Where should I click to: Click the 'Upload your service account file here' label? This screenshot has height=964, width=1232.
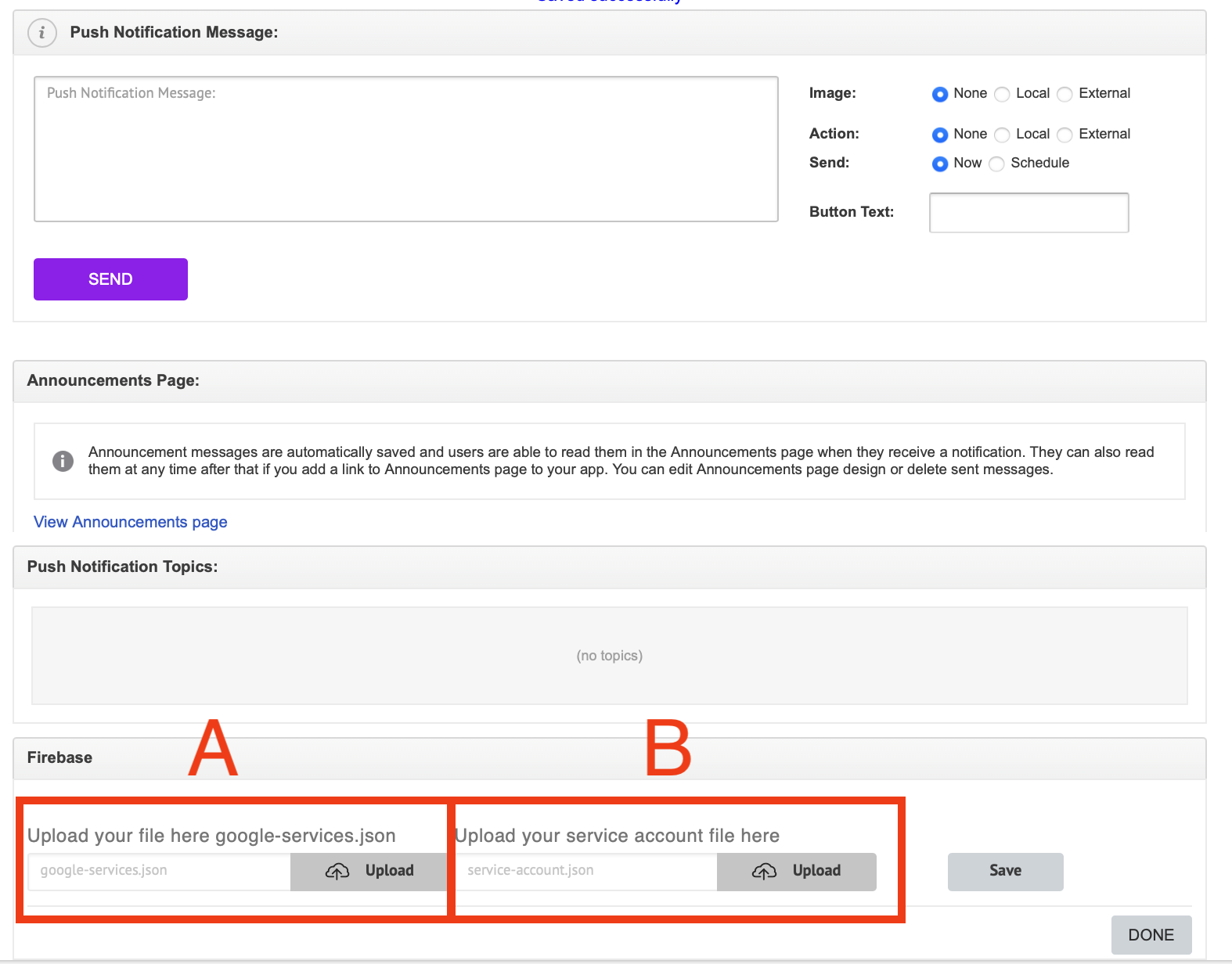618,836
